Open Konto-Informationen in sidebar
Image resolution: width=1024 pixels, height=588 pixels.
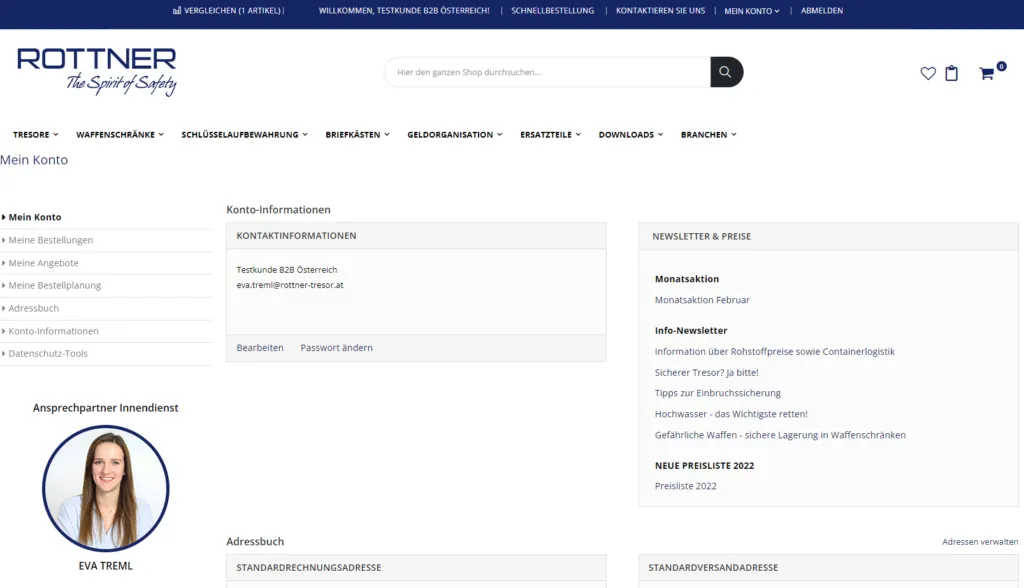[53, 331]
